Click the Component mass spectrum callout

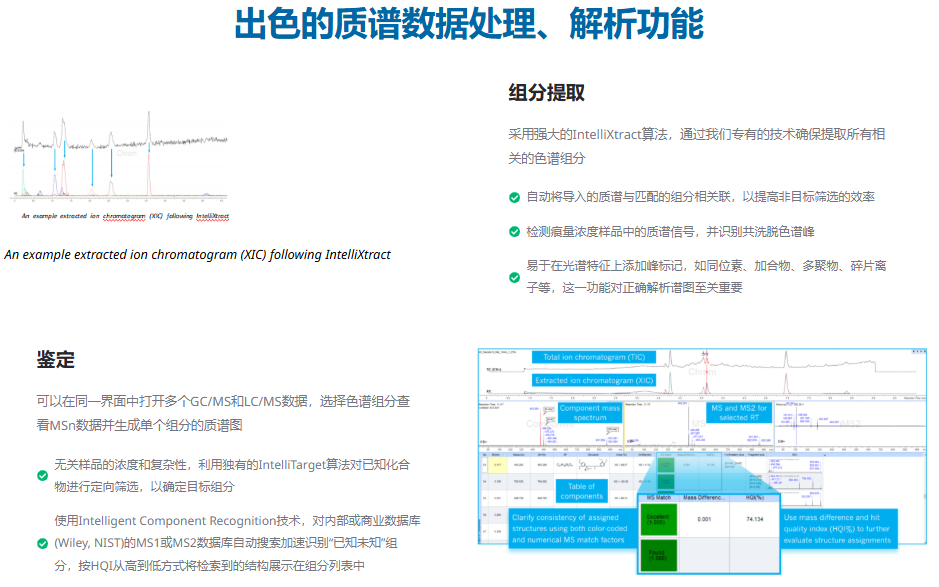click(590, 413)
